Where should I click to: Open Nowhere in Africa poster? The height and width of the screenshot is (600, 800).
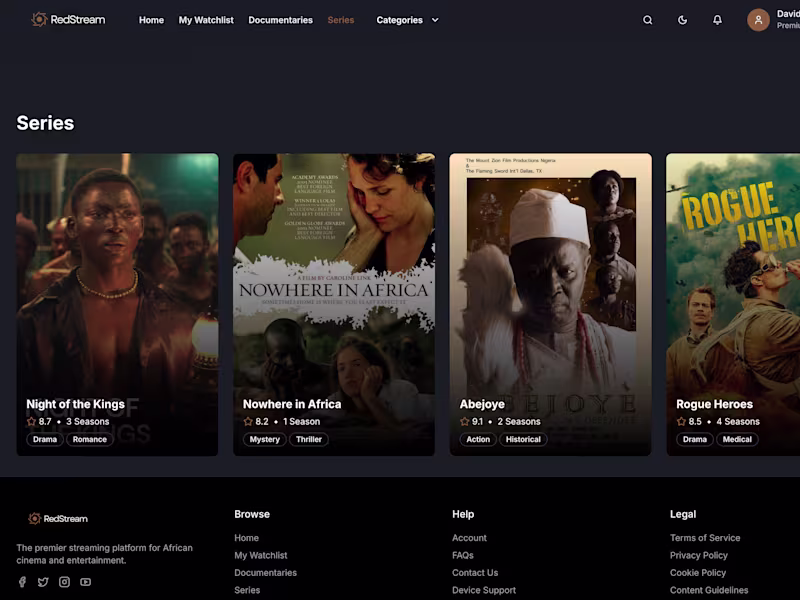[x=334, y=305]
